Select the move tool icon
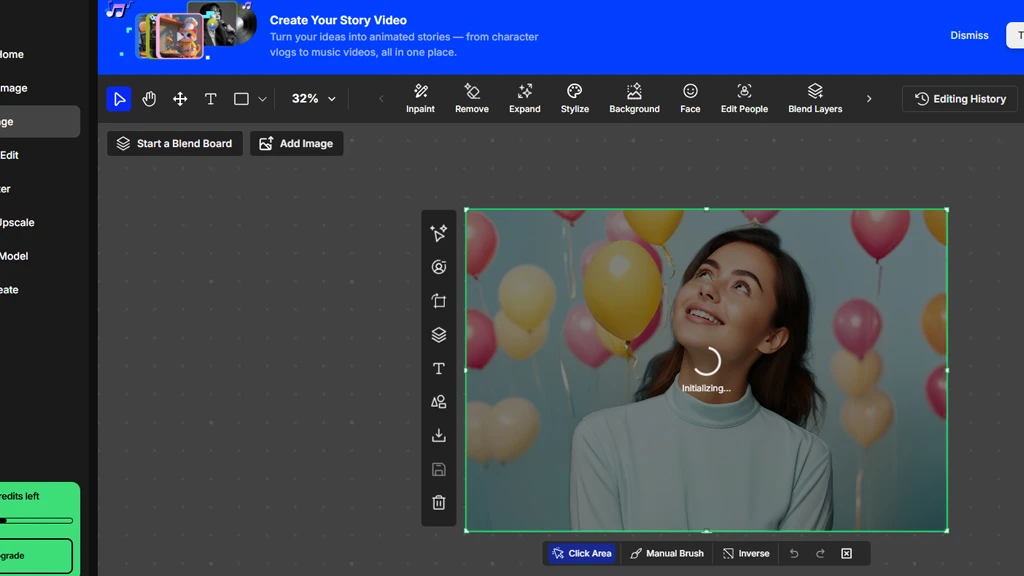This screenshot has height=576, width=1024. [x=180, y=99]
